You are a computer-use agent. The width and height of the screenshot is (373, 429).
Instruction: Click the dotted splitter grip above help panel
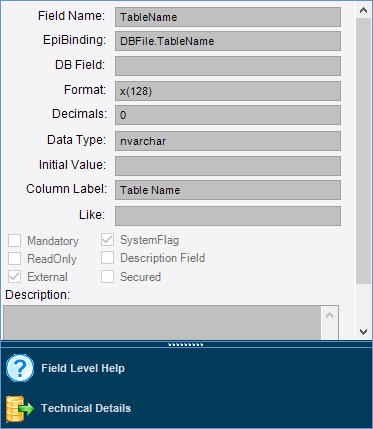(x=186, y=345)
